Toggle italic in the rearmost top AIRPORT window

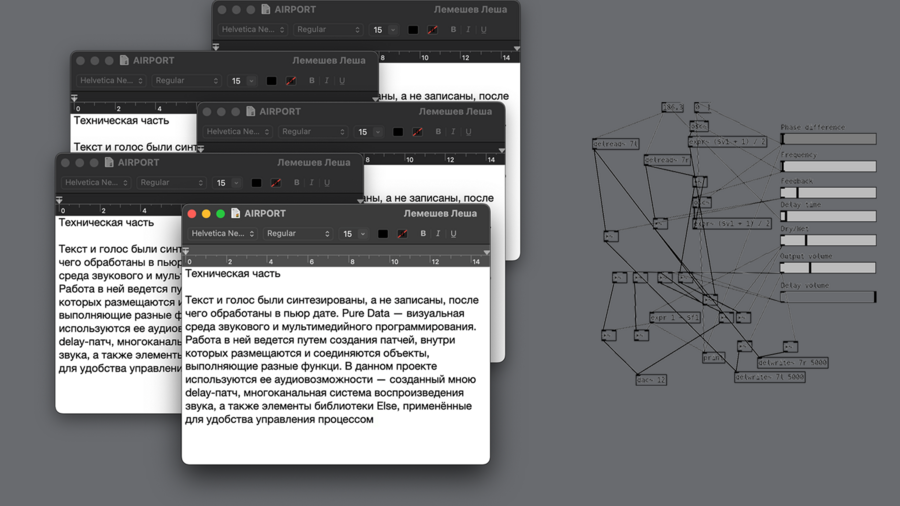[468, 29]
